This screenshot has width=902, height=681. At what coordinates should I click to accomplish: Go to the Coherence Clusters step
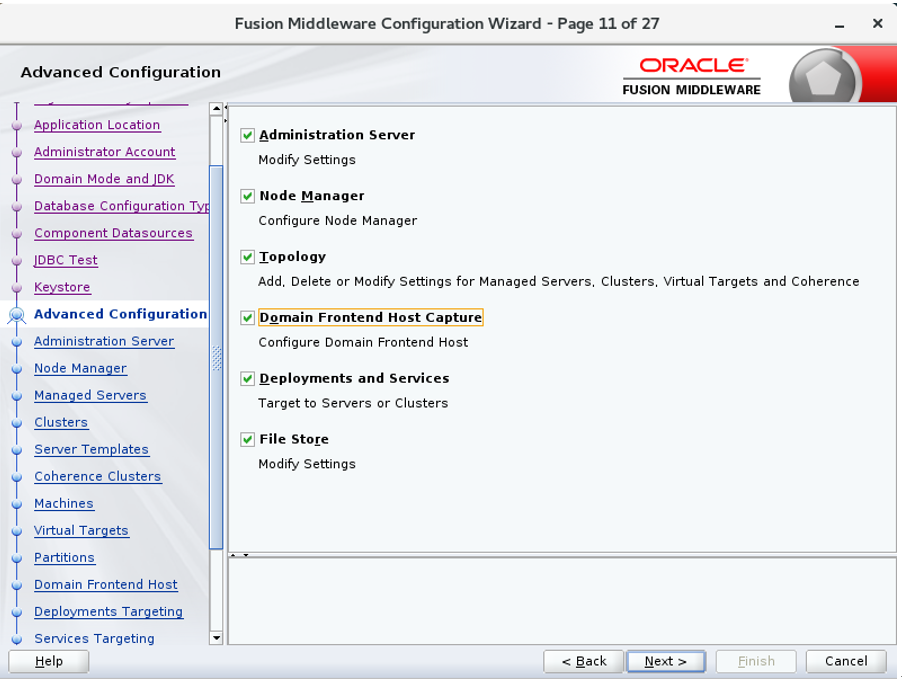[98, 476]
